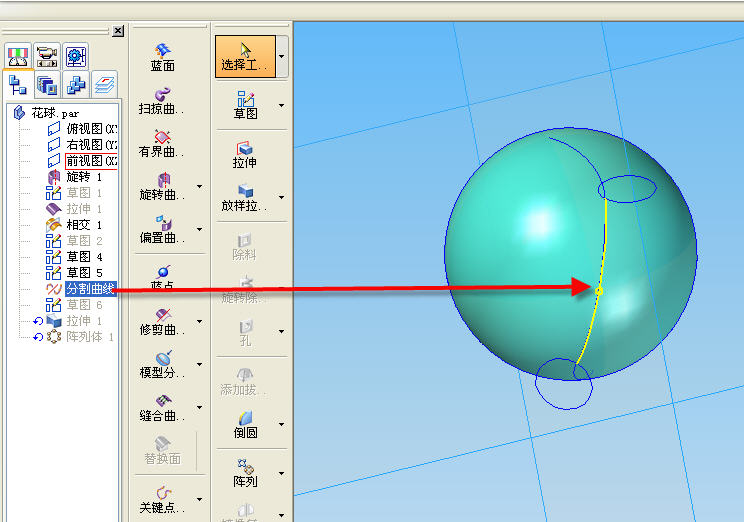The height and width of the screenshot is (522, 744).
Task: Expand the 放样拉 dropdown arrow
Action: [x=282, y=197]
